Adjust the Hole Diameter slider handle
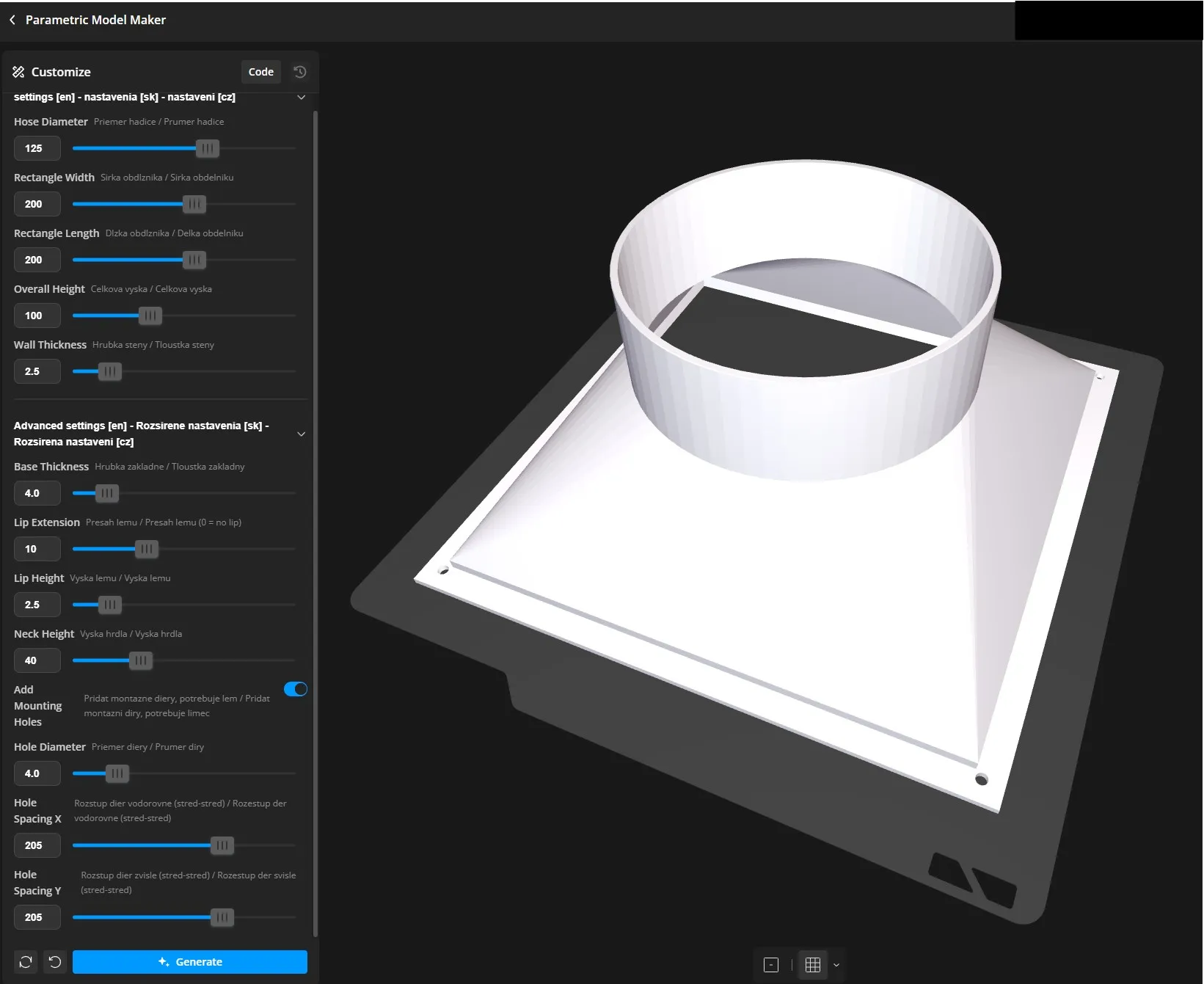This screenshot has height=984, width=1204. pos(117,773)
